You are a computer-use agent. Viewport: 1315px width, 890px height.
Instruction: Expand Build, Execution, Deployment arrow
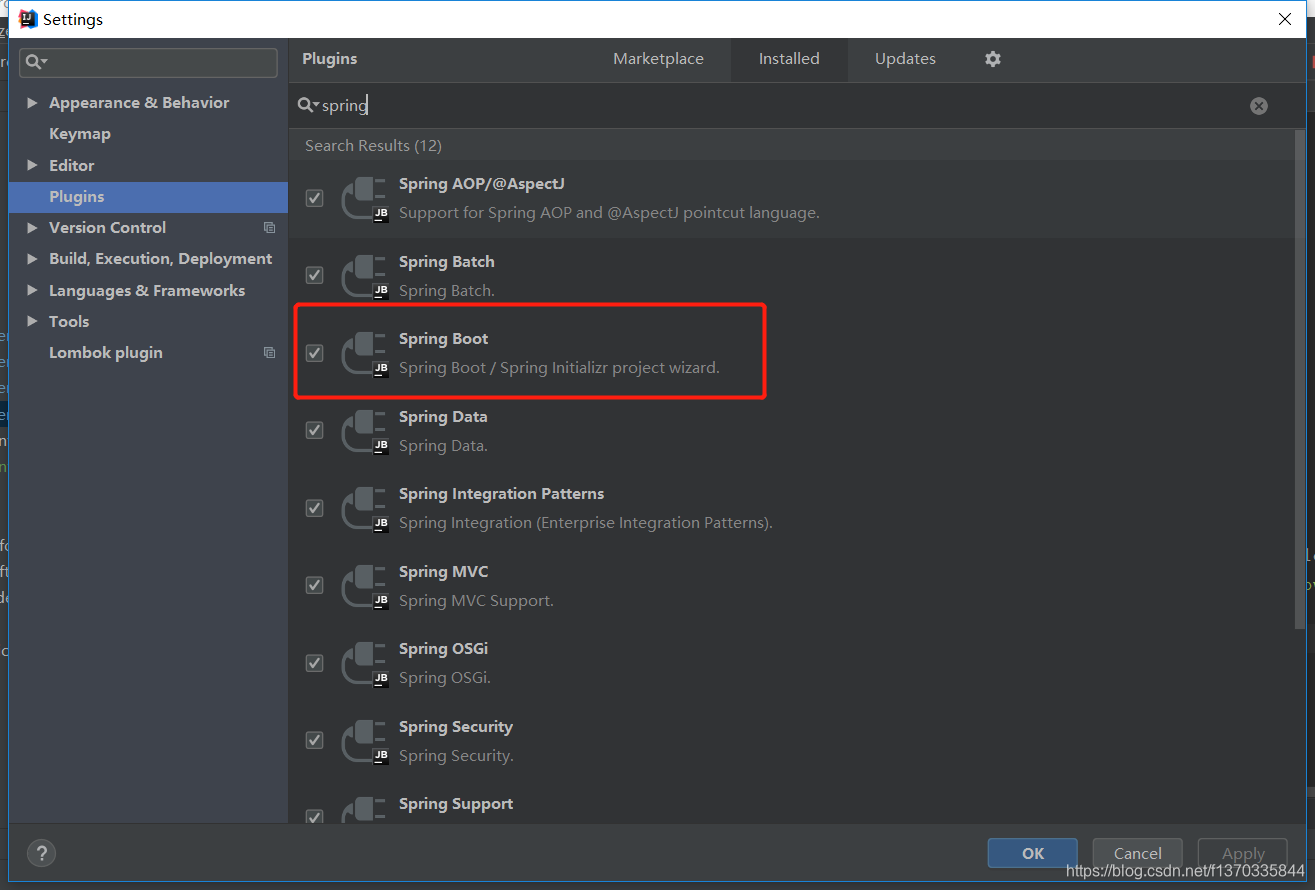32,259
